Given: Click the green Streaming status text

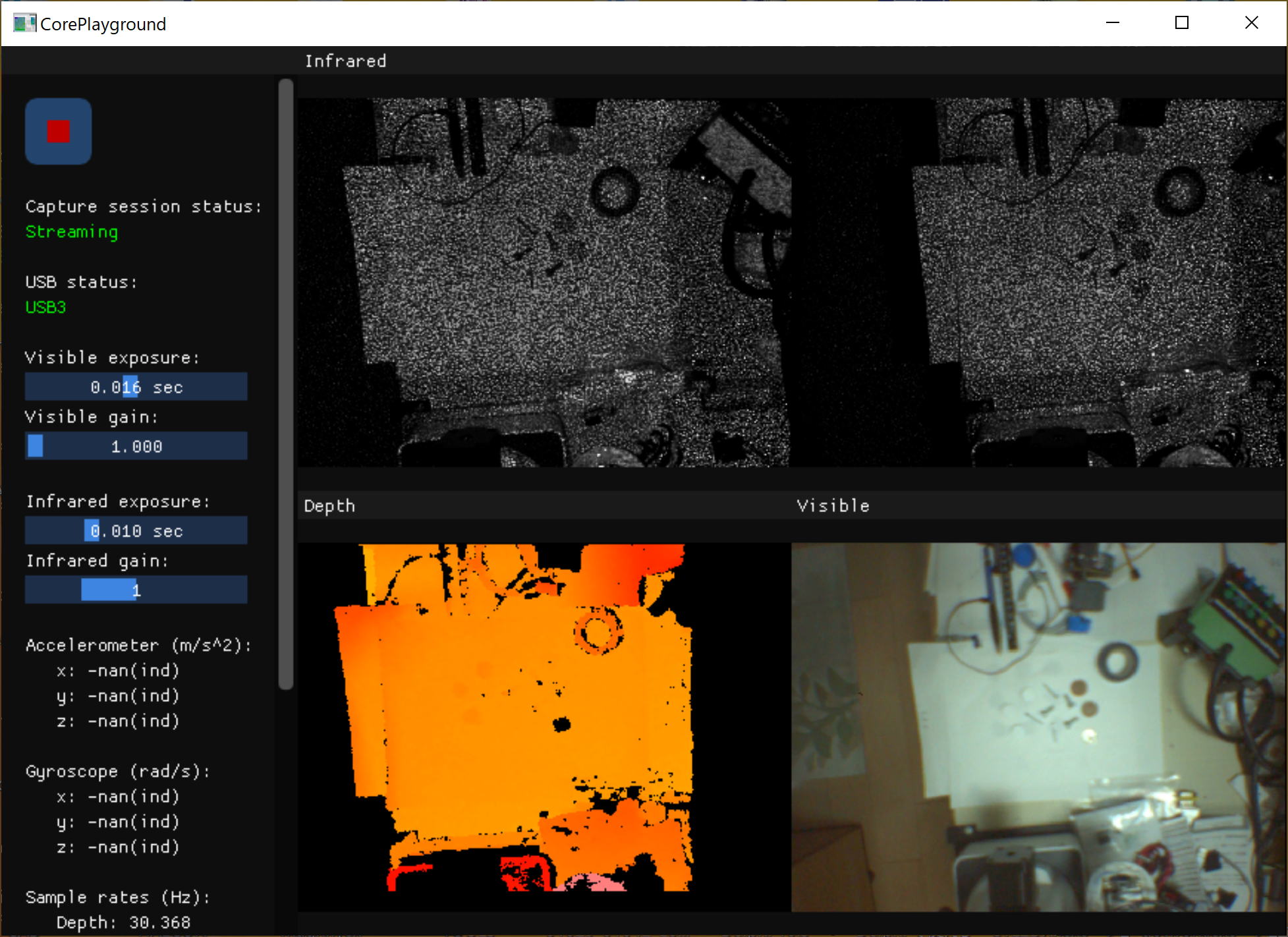Looking at the screenshot, I should click(x=72, y=232).
